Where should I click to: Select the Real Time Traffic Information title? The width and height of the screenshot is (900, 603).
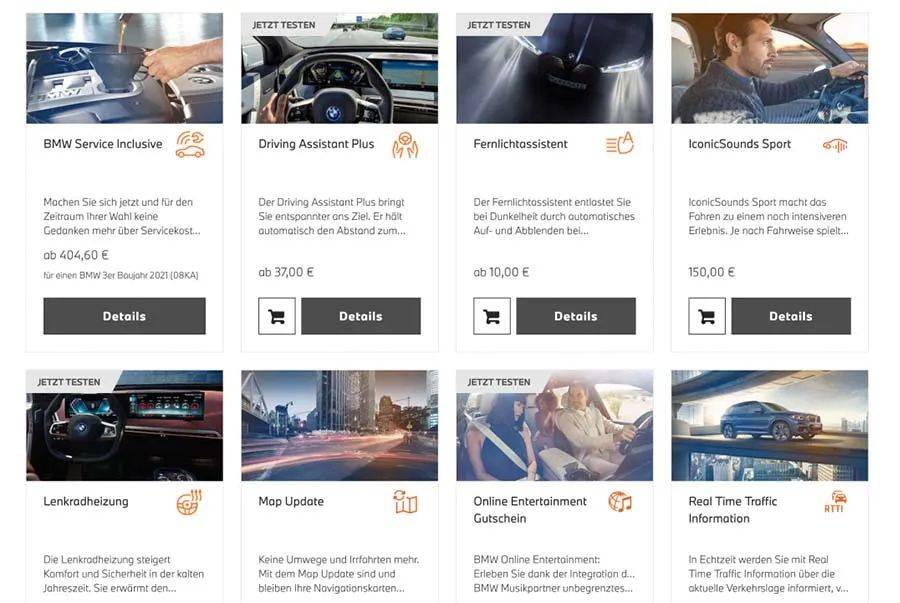733,509
